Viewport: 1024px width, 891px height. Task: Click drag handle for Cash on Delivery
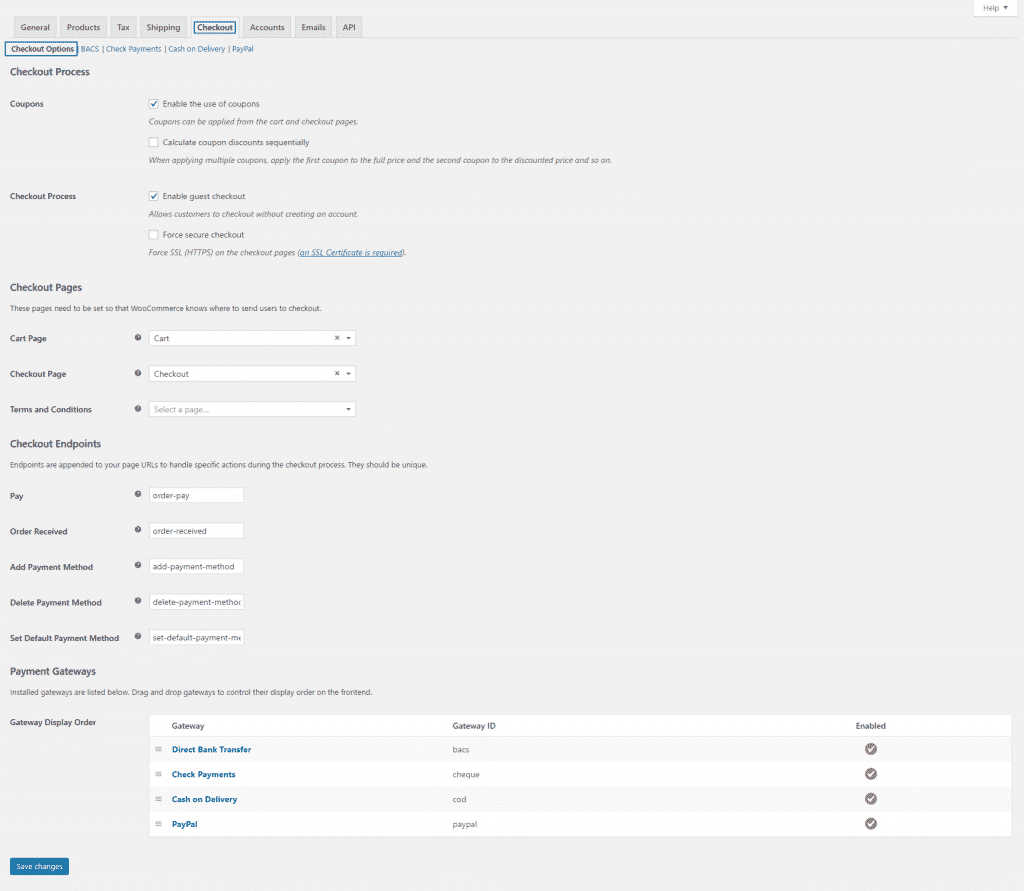(x=158, y=799)
